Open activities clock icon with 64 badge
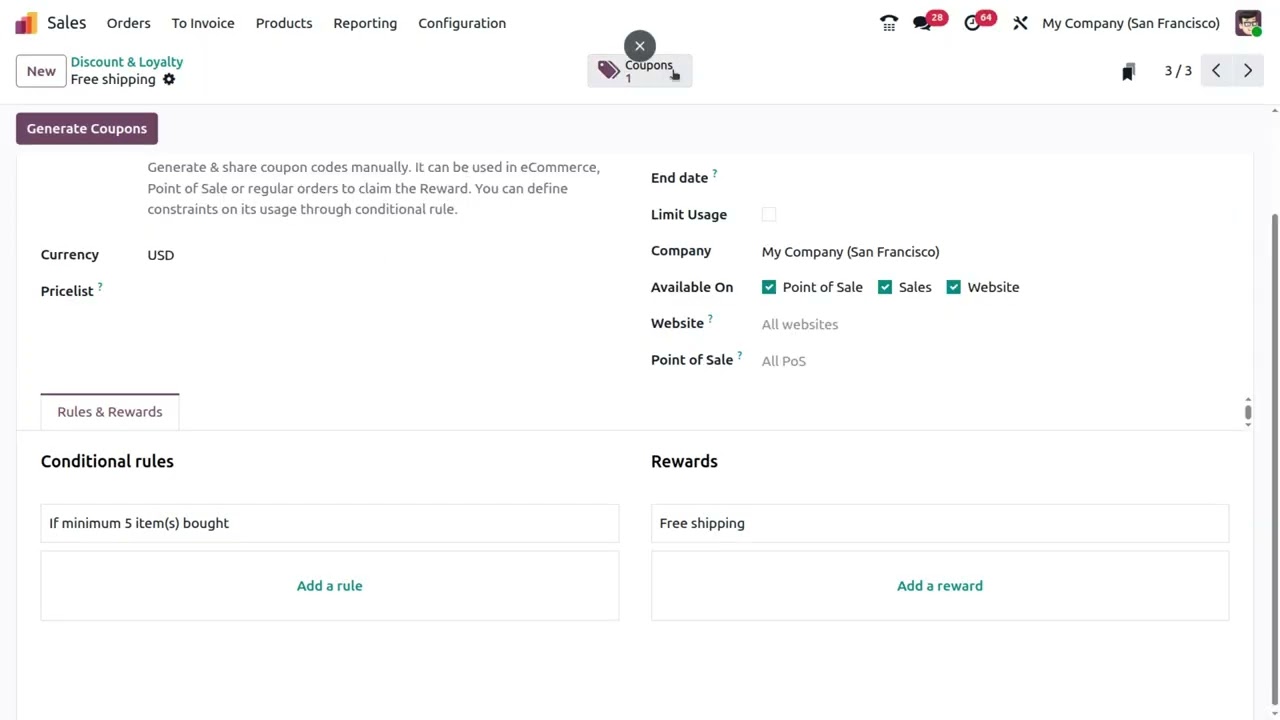 (x=972, y=23)
